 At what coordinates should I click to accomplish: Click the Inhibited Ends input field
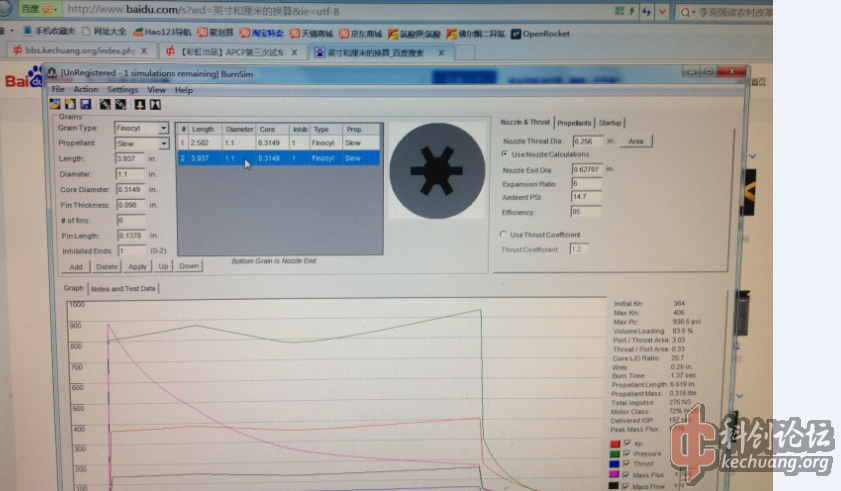(132, 251)
